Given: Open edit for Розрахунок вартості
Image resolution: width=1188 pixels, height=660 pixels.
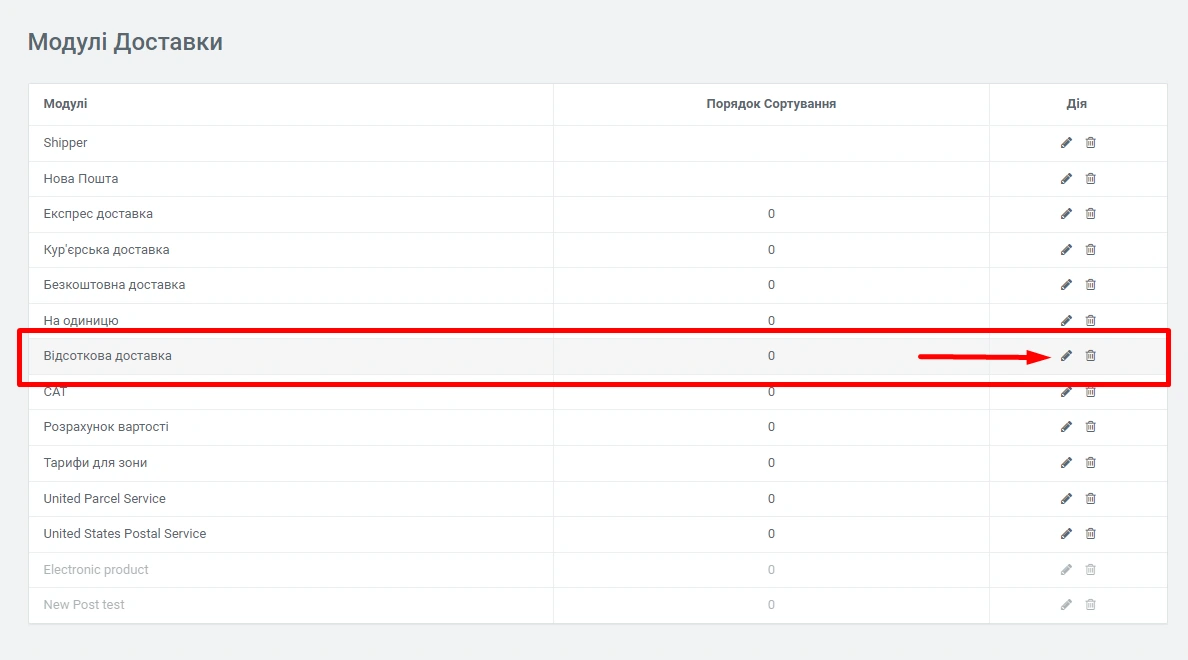Looking at the screenshot, I should click(1066, 427).
